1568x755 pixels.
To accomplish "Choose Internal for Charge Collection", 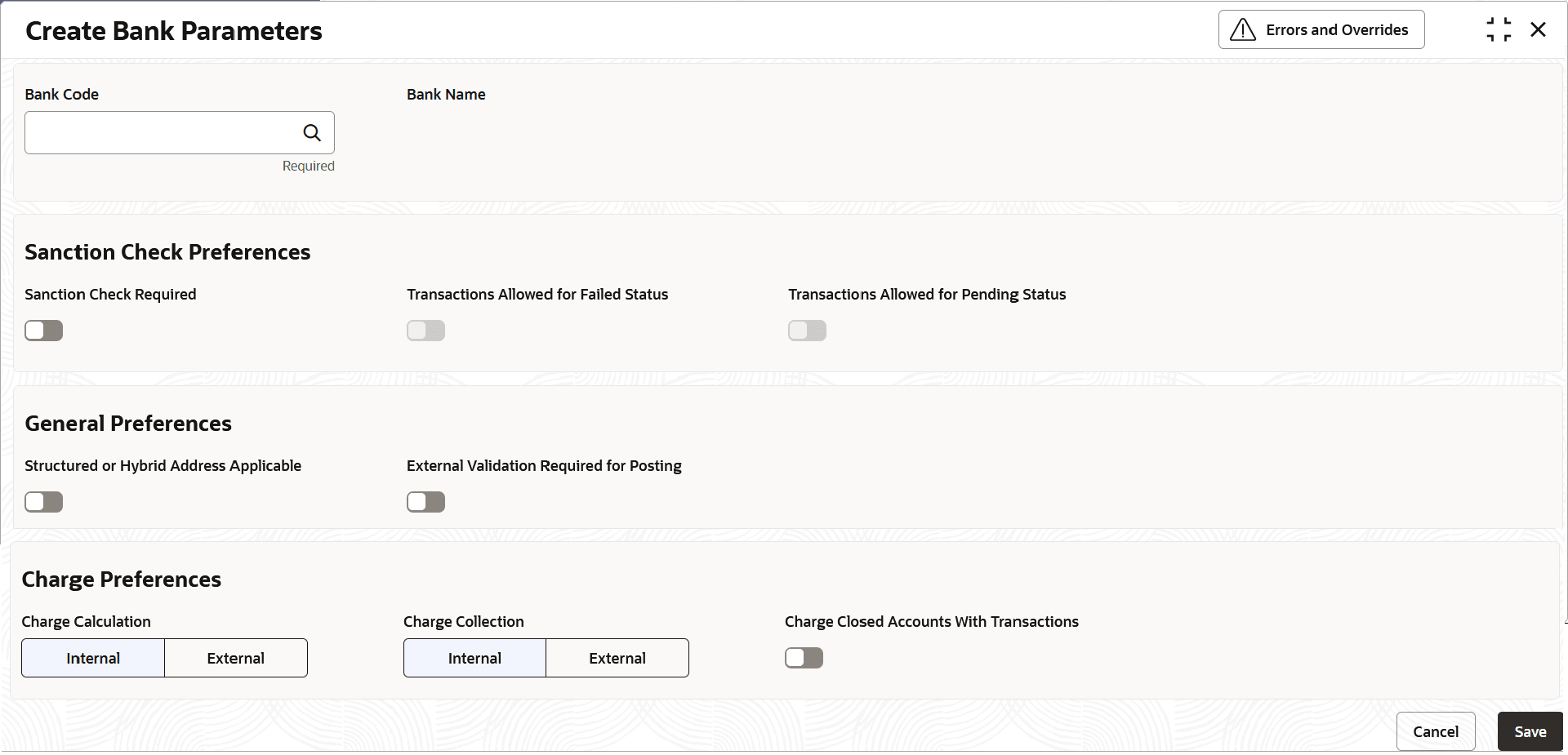I will point(474,658).
